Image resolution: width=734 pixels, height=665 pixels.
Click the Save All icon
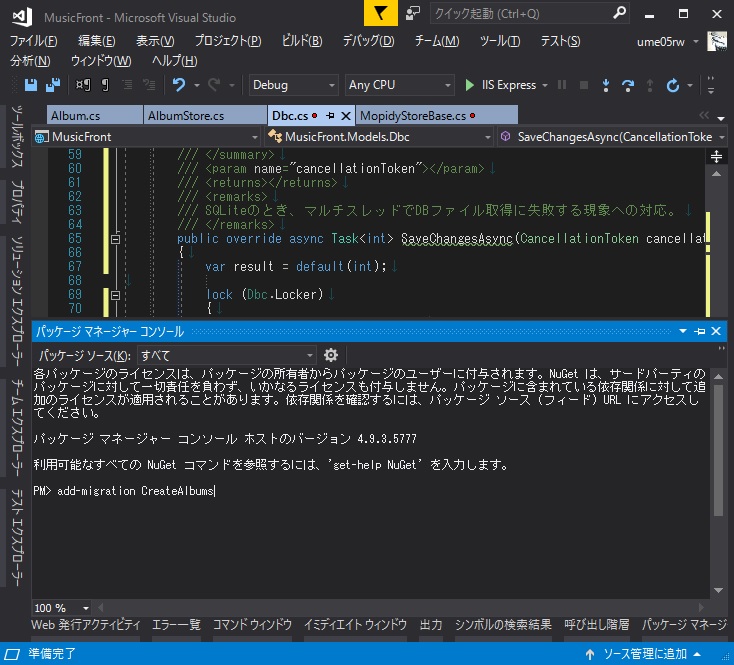53,85
